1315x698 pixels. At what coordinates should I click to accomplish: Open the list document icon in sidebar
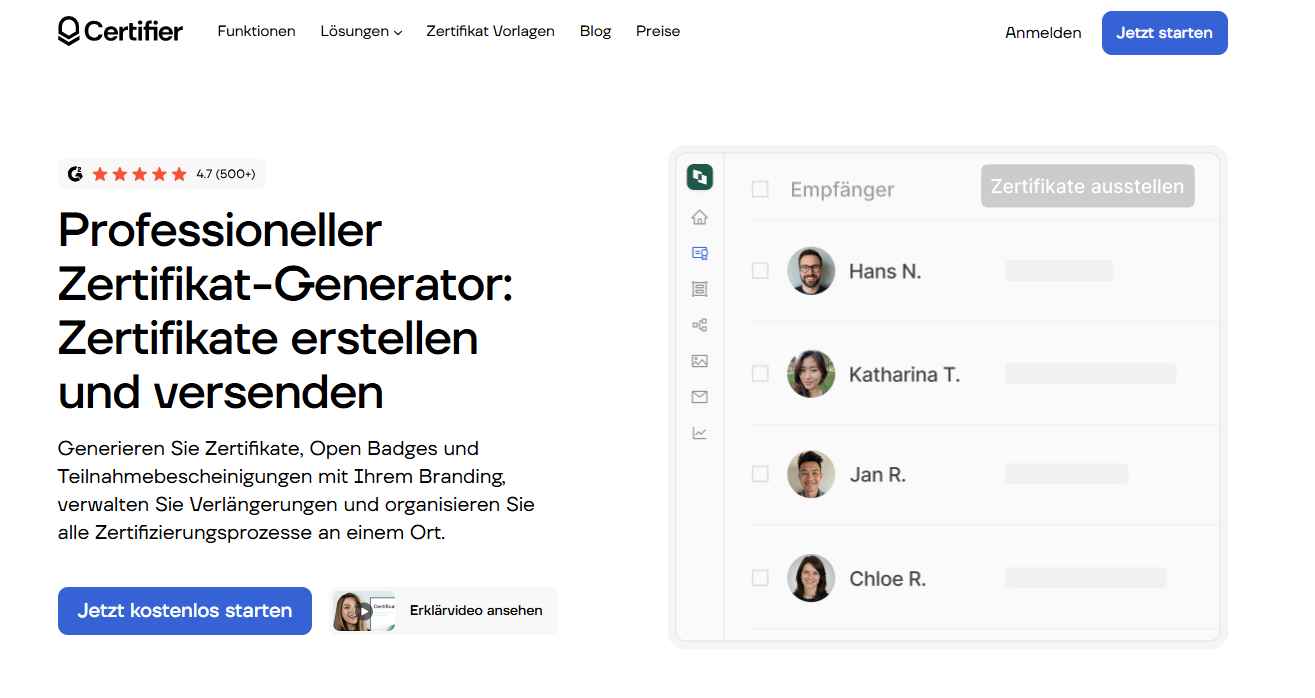[699, 289]
